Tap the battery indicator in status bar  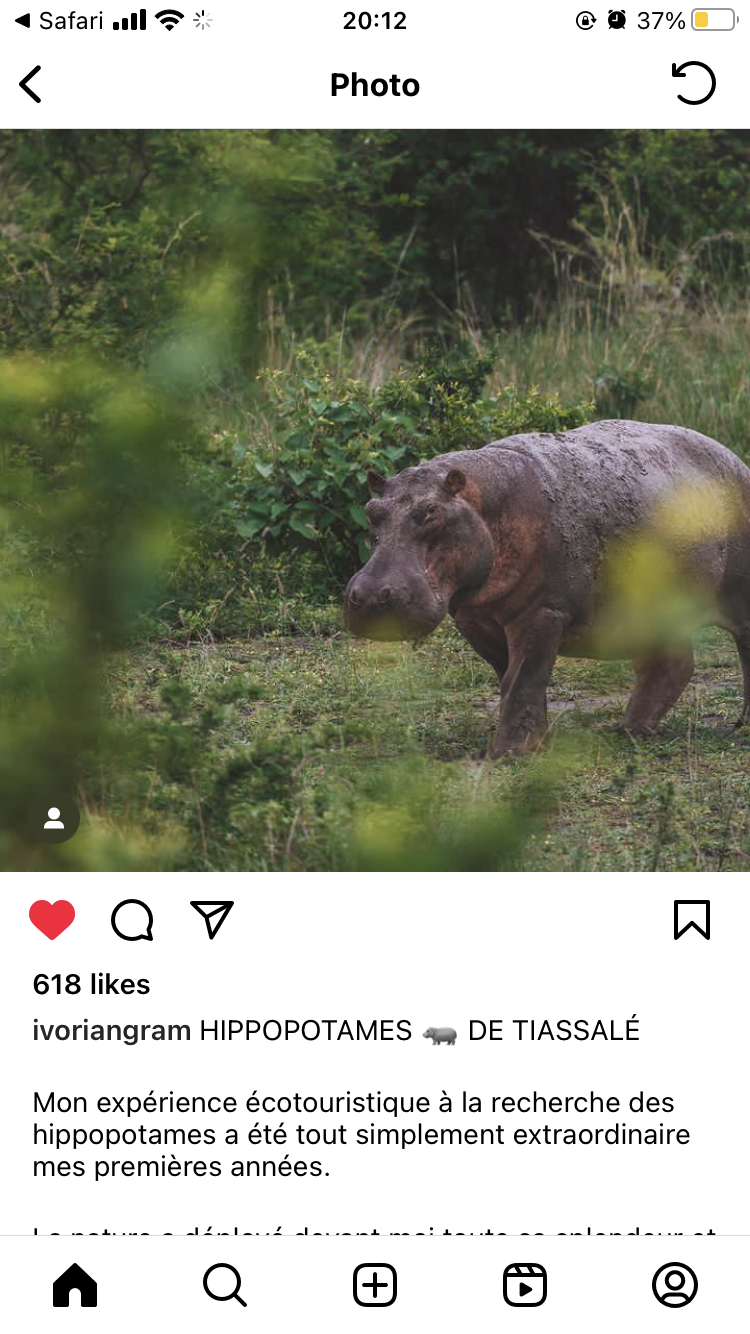click(x=713, y=20)
